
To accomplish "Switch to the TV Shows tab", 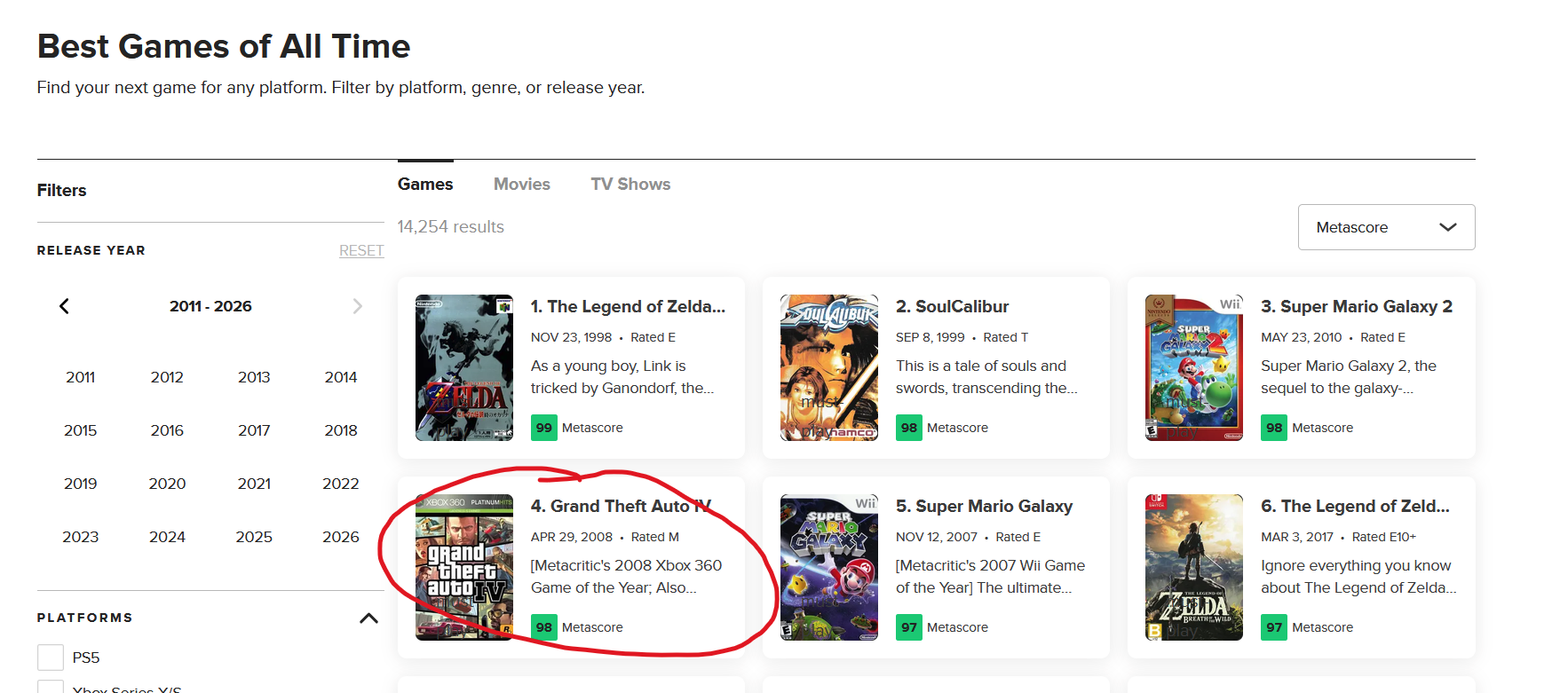I will point(630,184).
